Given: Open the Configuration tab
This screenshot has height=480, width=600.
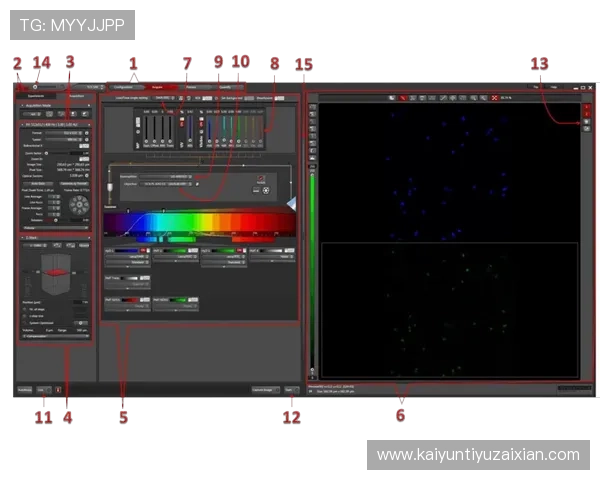Looking at the screenshot, I should [122, 87].
